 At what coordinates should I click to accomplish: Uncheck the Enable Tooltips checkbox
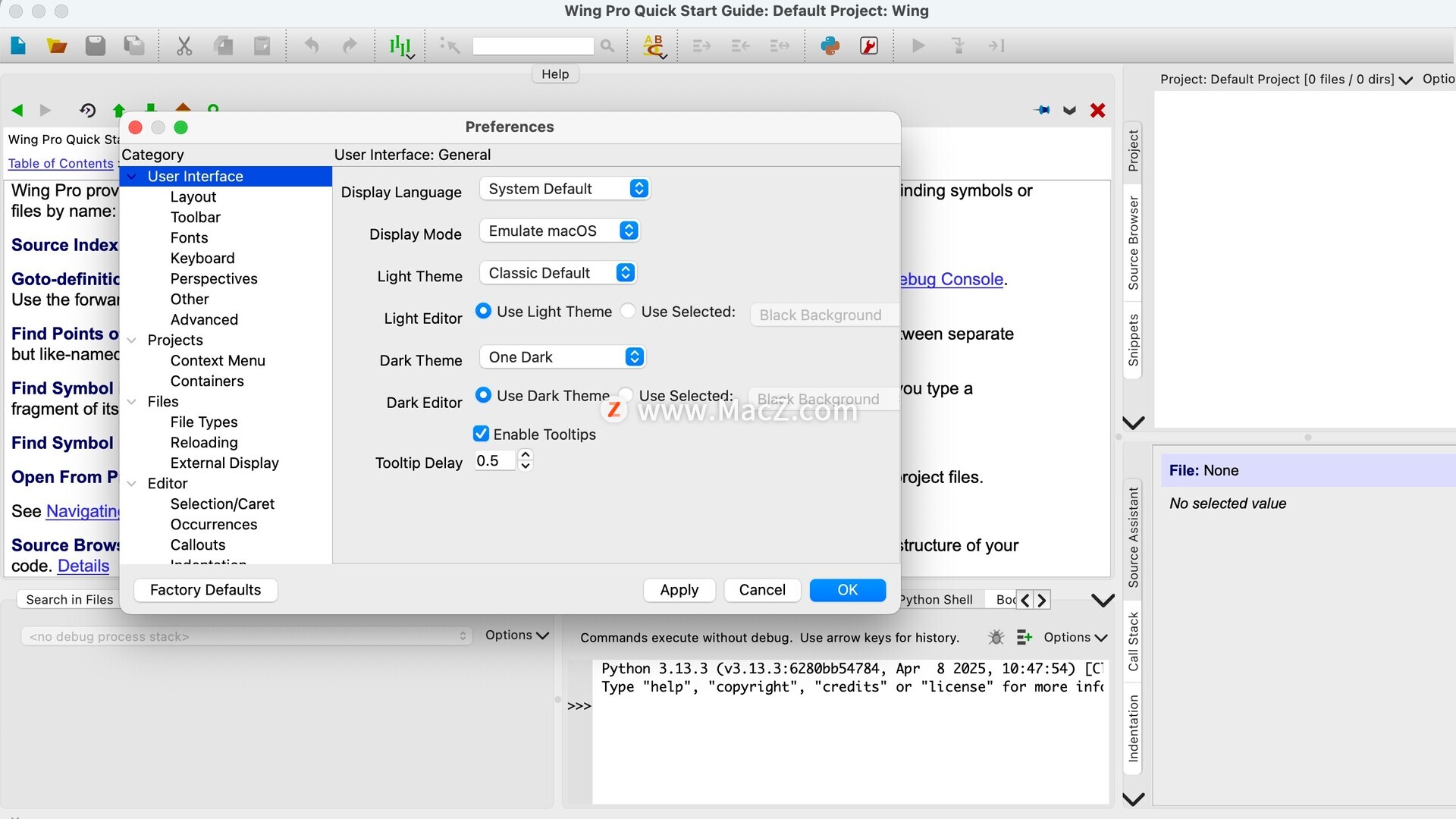coord(481,434)
